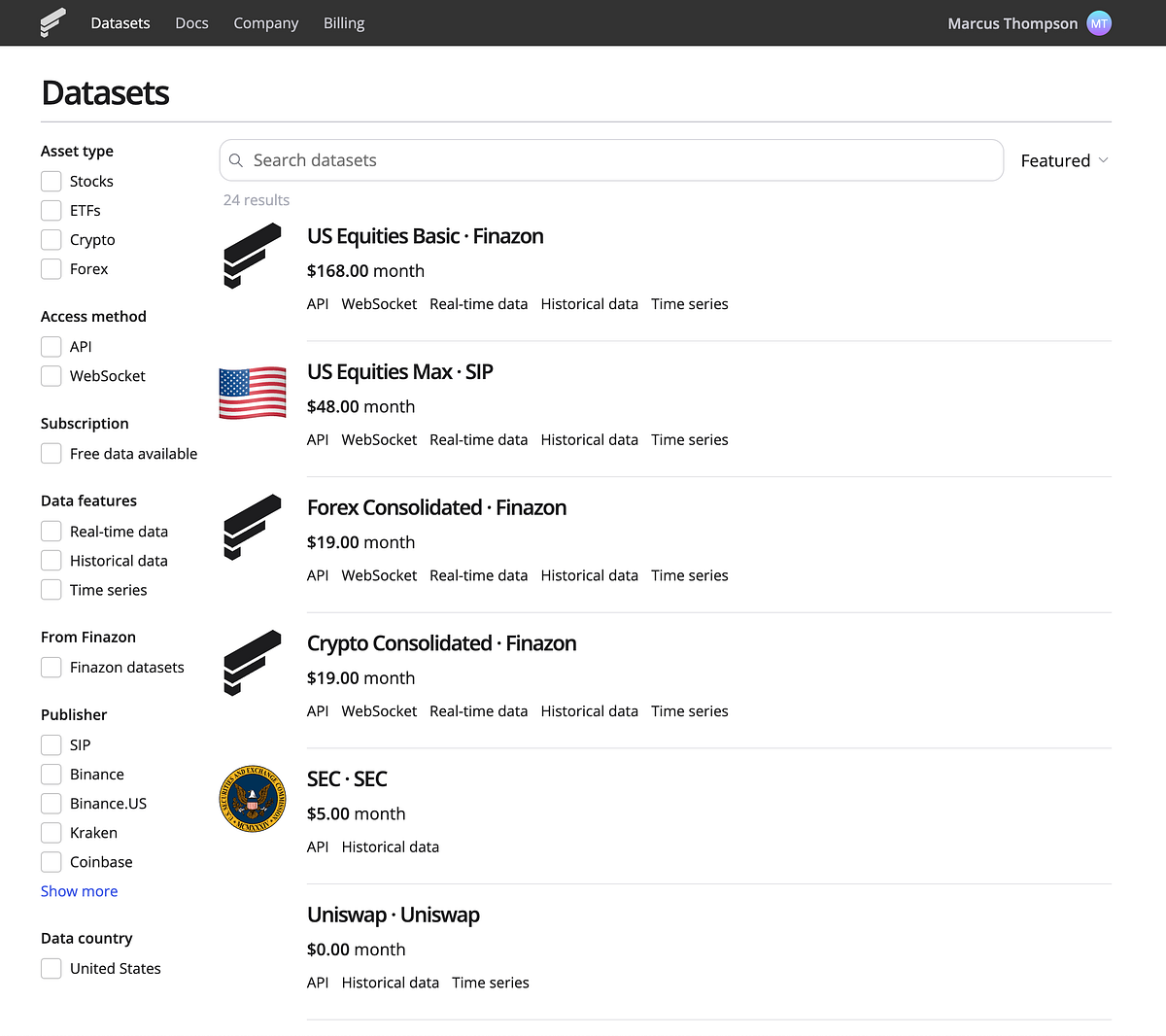Select the SEC seal icon next to the SEC dataset

tap(252, 799)
